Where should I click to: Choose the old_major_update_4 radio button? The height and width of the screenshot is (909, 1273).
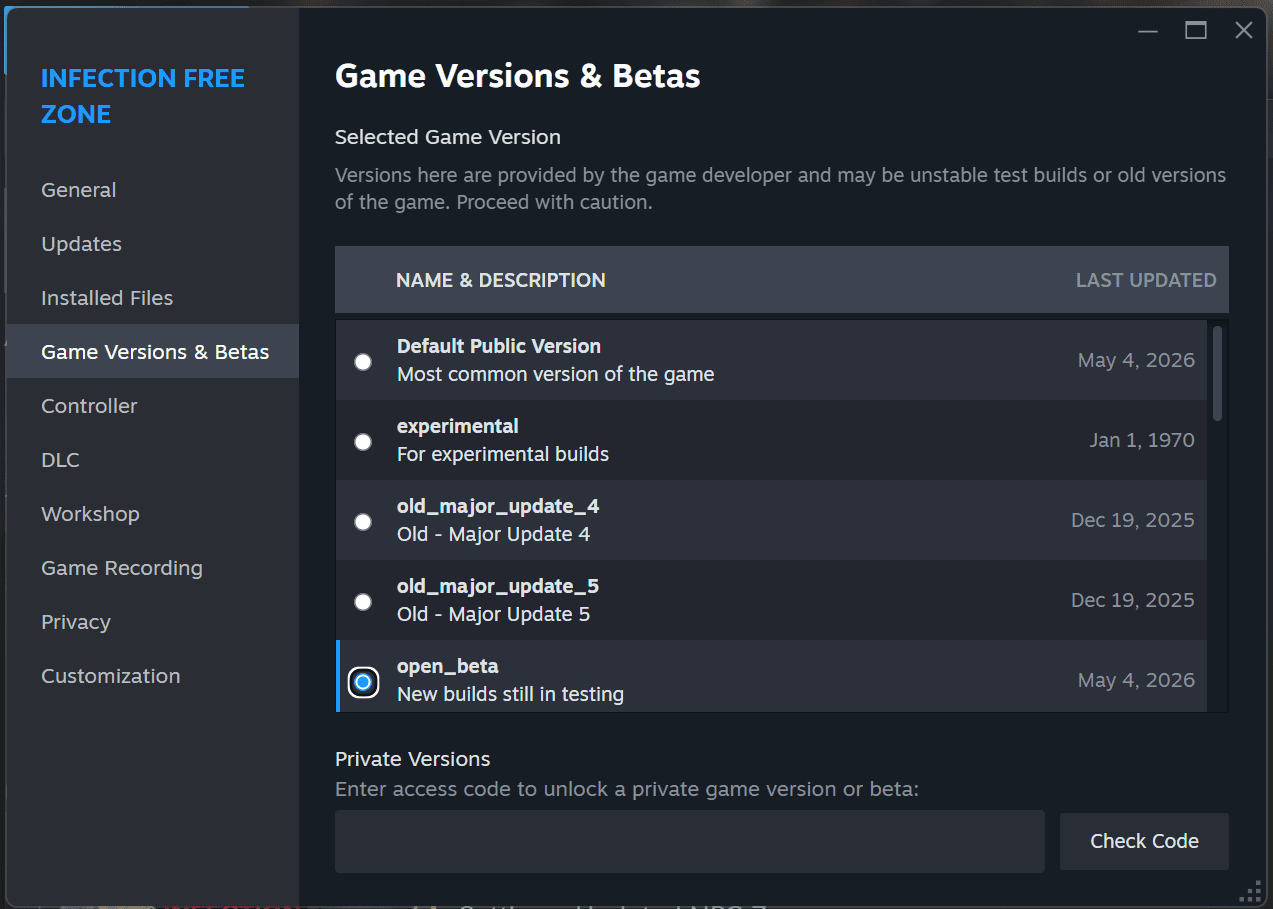click(363, 521)
